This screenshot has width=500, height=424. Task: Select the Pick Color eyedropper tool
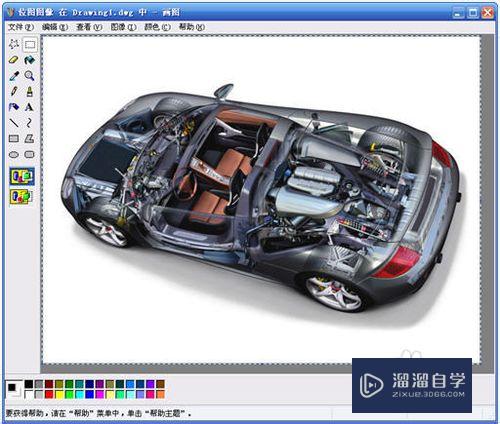14,76
